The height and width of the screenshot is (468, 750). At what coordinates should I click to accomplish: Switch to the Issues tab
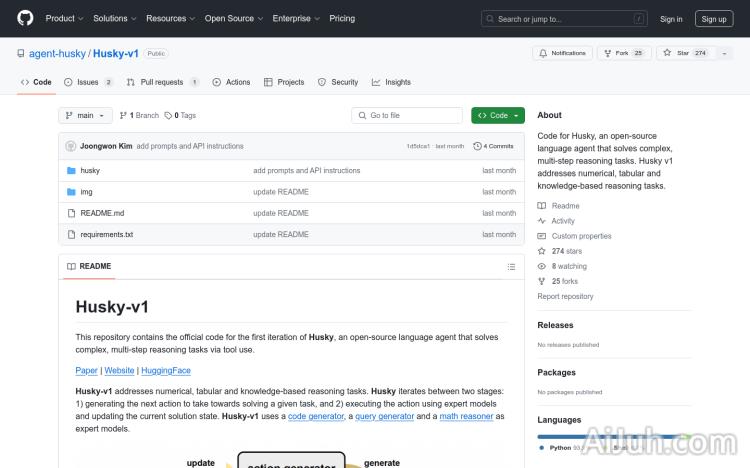pyautogui.click(x=88, y=82)
